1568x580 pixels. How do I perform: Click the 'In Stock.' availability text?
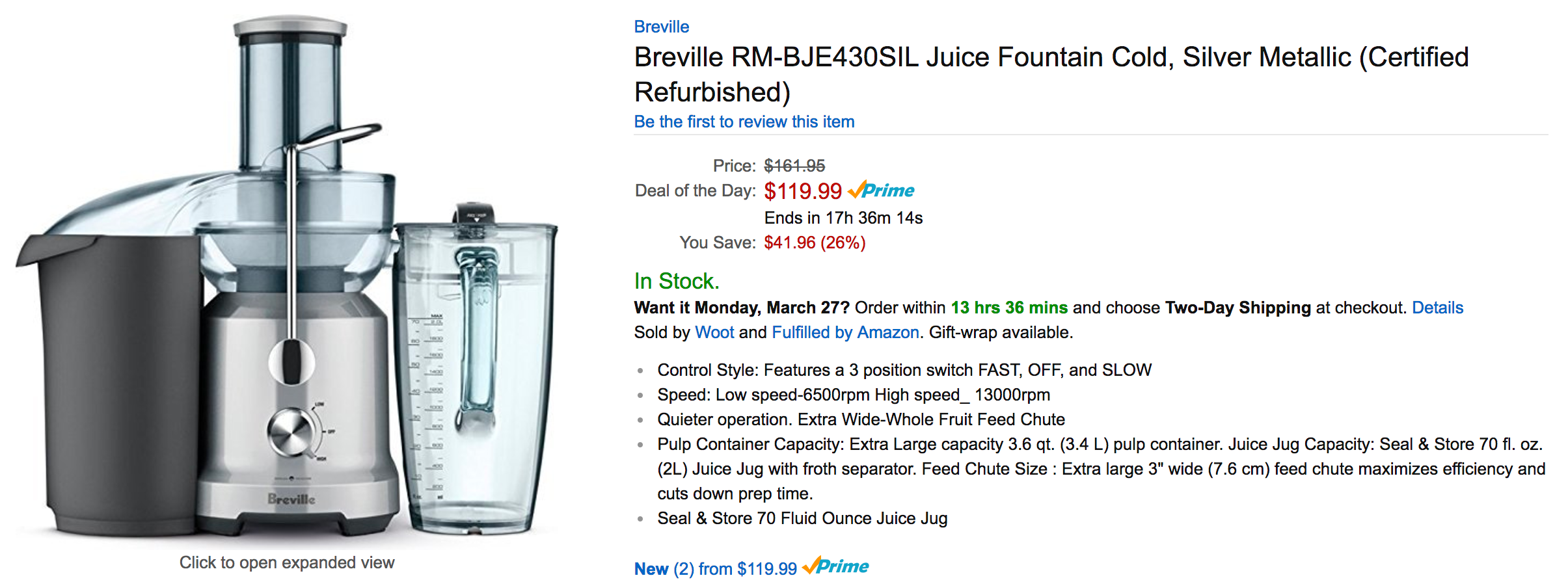(677, 281)
